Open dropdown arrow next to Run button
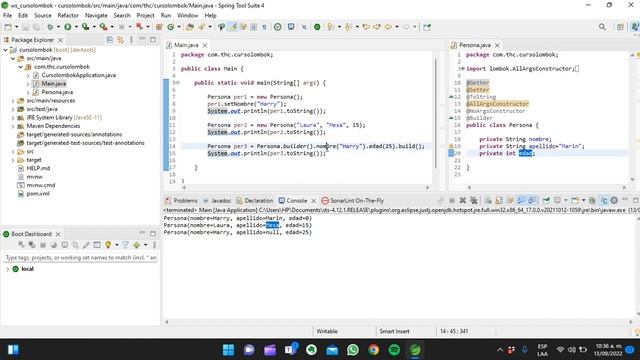This screenshot has height=360, width=640. tap(76, 27)
